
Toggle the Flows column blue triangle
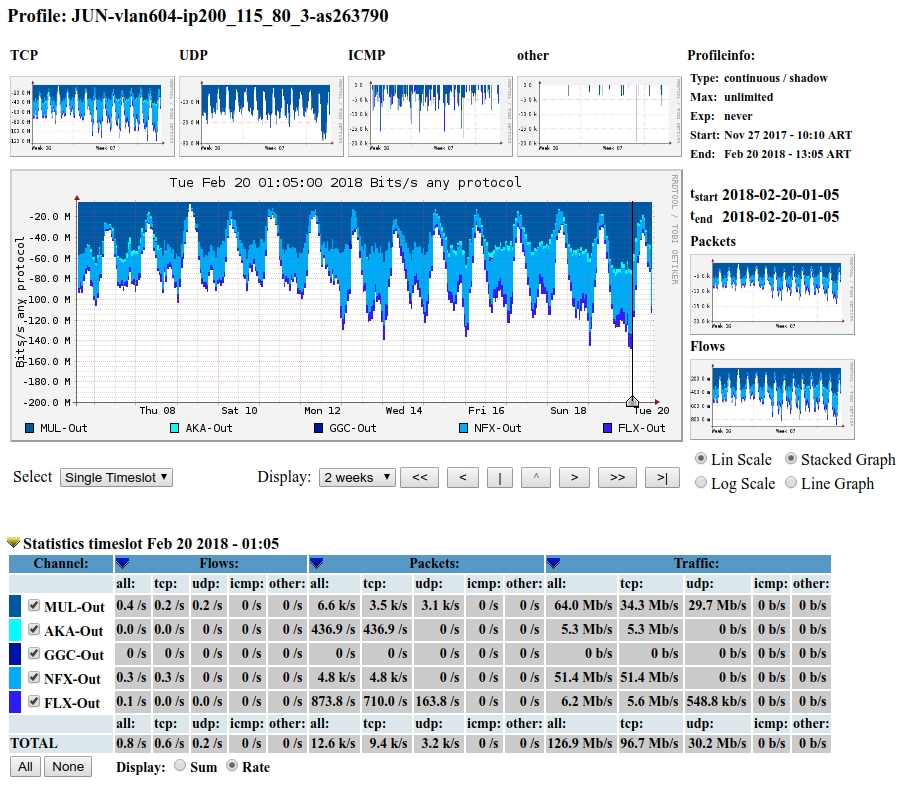tap(123, 564)
